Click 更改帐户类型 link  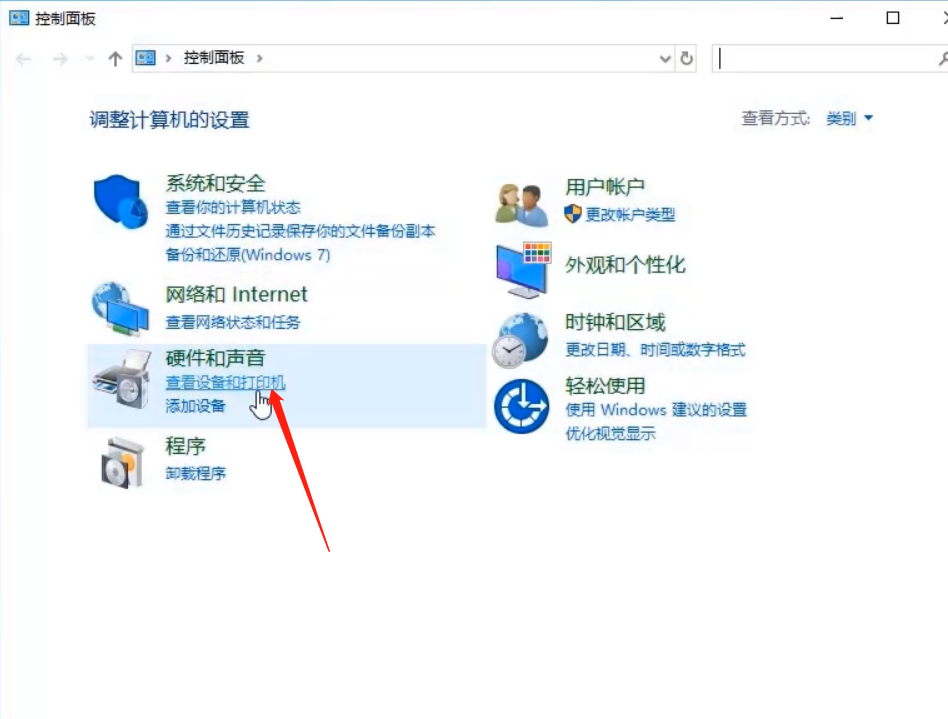[630, 214]
